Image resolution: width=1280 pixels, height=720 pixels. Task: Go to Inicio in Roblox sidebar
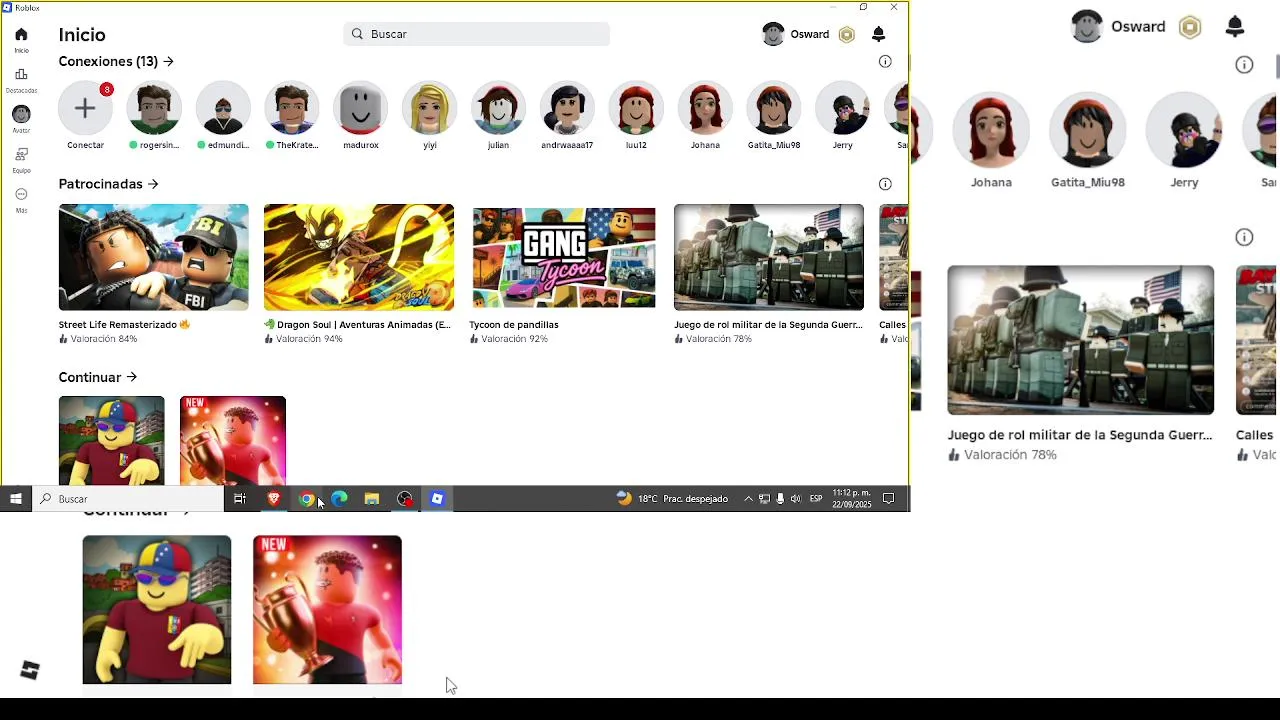(21, 40)
